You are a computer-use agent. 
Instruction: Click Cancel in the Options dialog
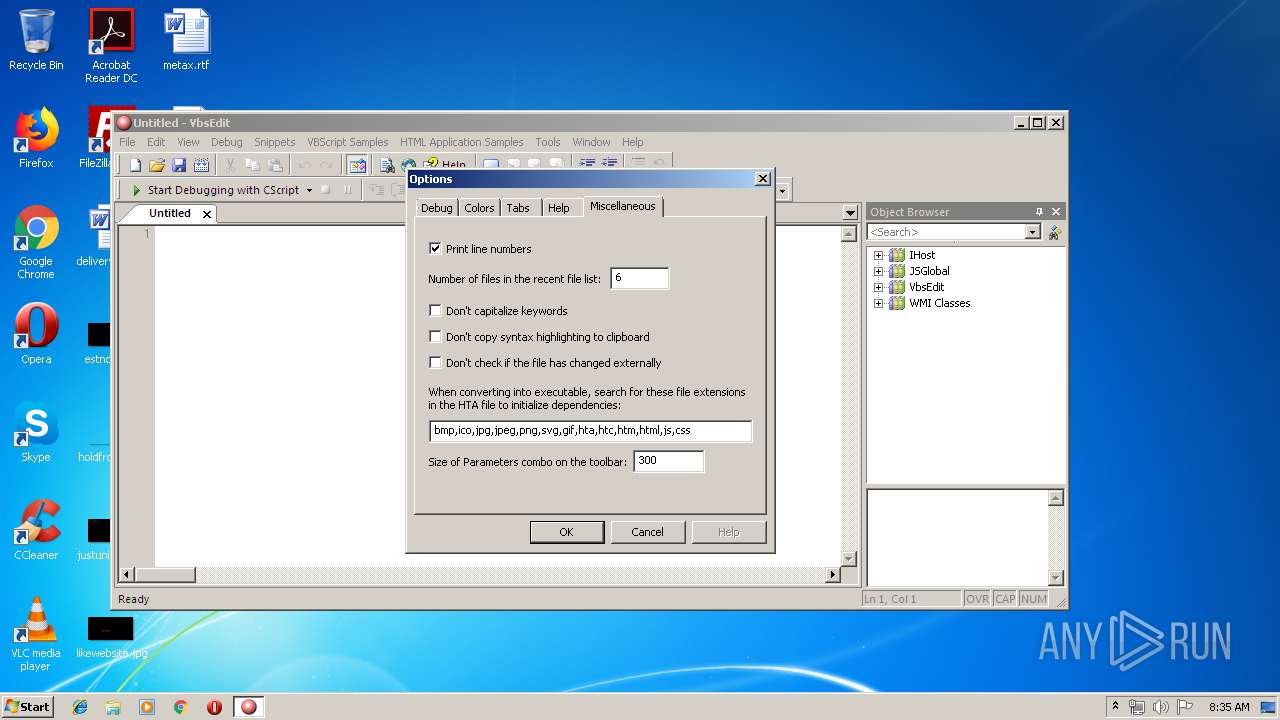pos(647,532)
